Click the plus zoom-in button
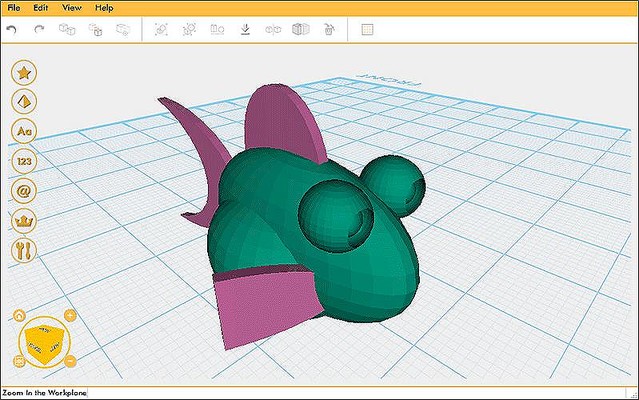Viewport: 639px width, 400px height. tap(70, 315)
